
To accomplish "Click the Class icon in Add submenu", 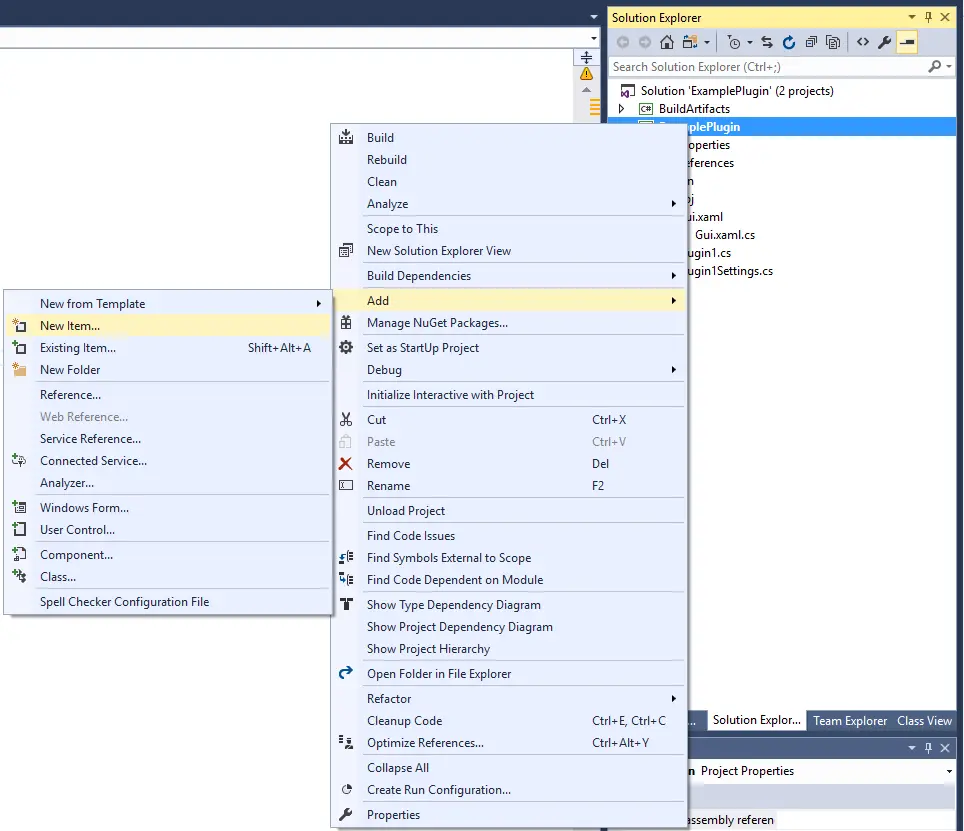I will pyautogui.click(x=20, y=577).
